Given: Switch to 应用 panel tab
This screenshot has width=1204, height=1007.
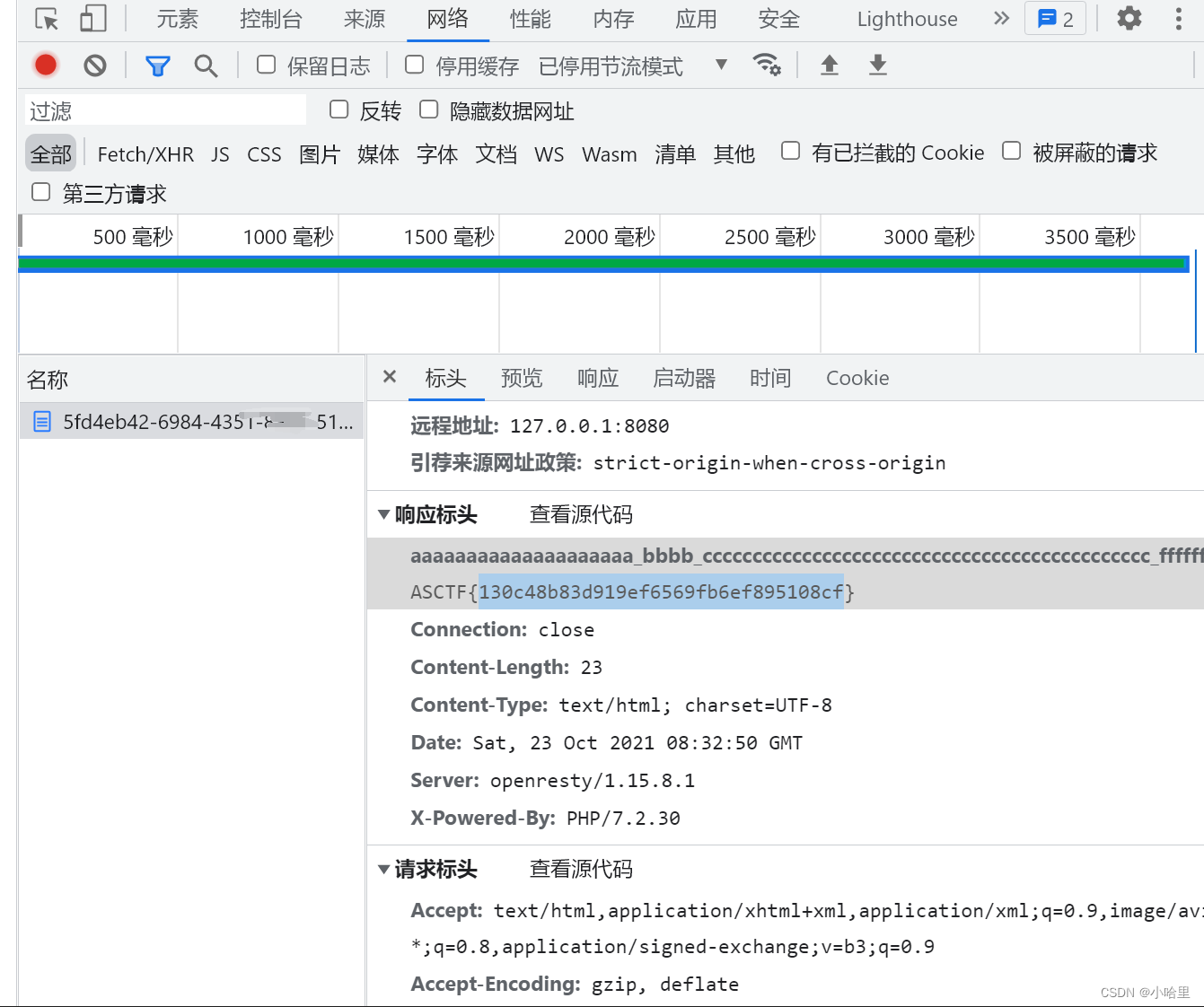Looking at the screenshot, I should [x=696, y=19].
